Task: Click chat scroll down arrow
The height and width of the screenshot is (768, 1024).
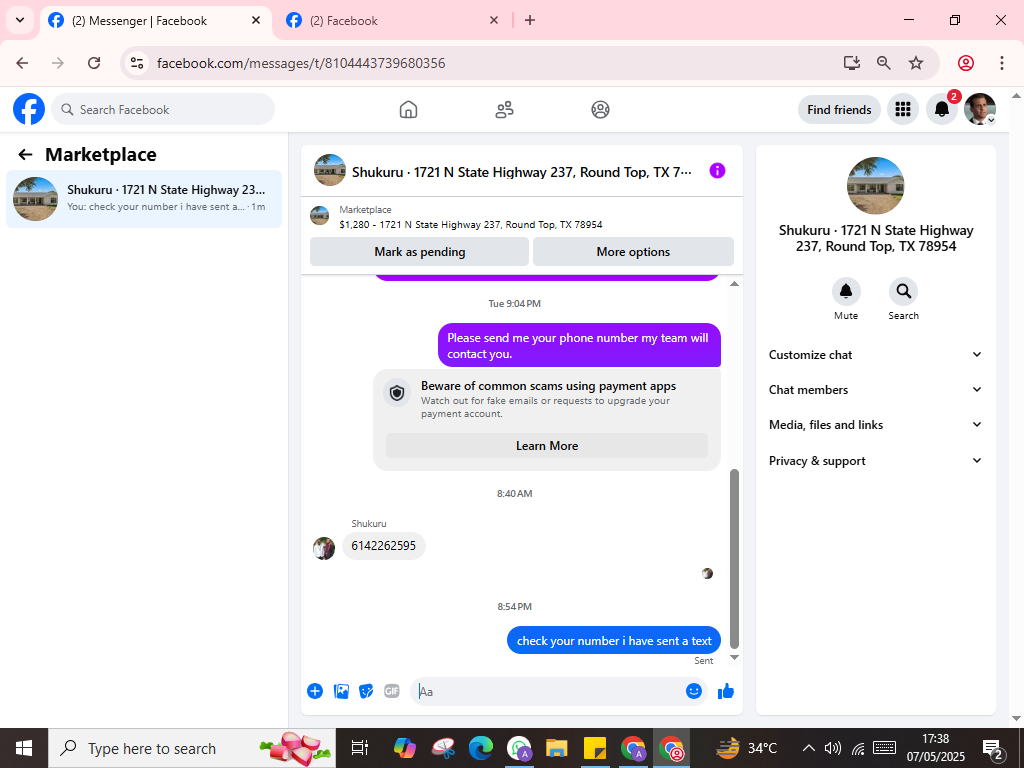Action: tap(734, 658)
